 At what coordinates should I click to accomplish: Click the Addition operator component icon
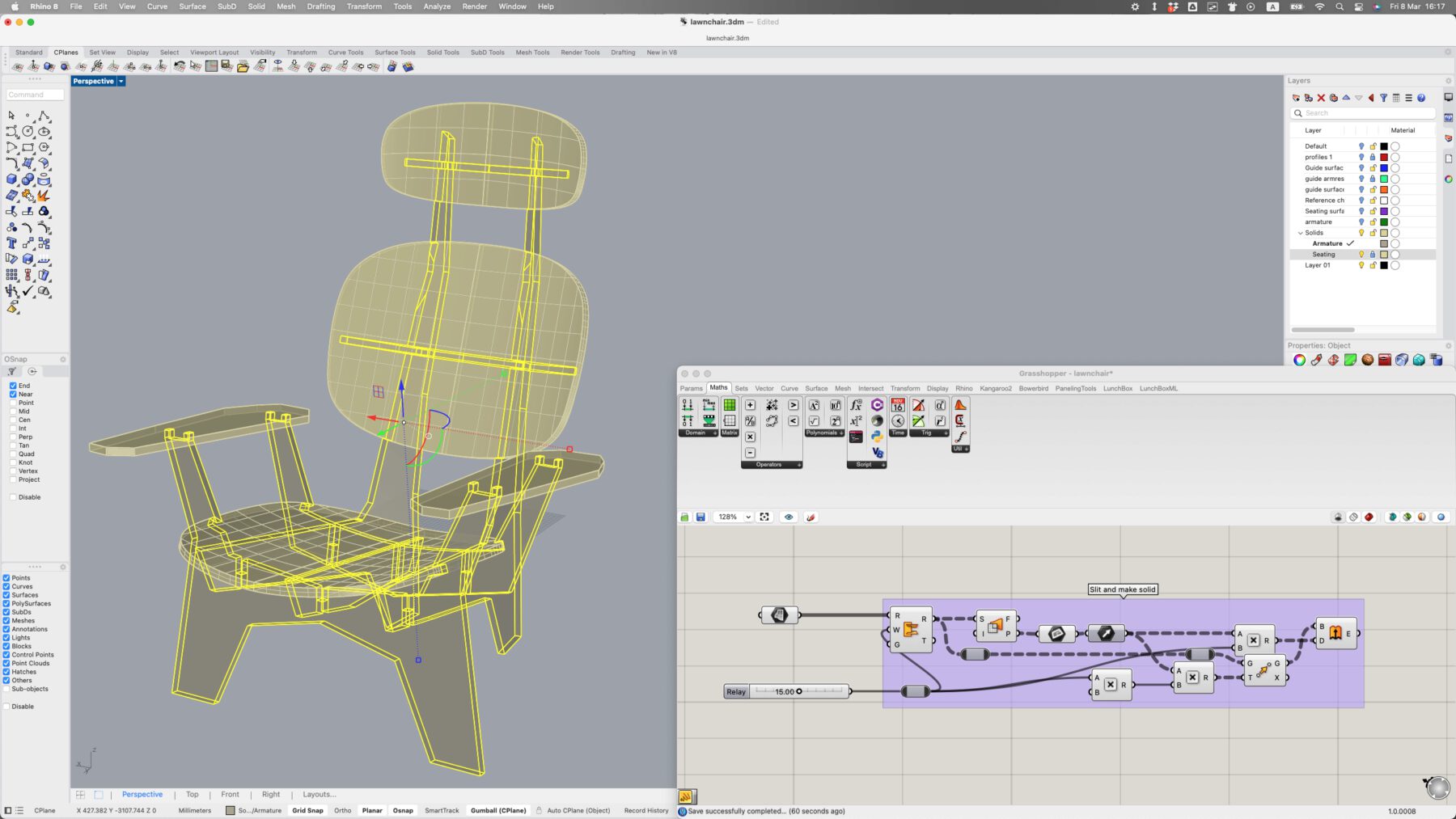[x=750, y=405]
